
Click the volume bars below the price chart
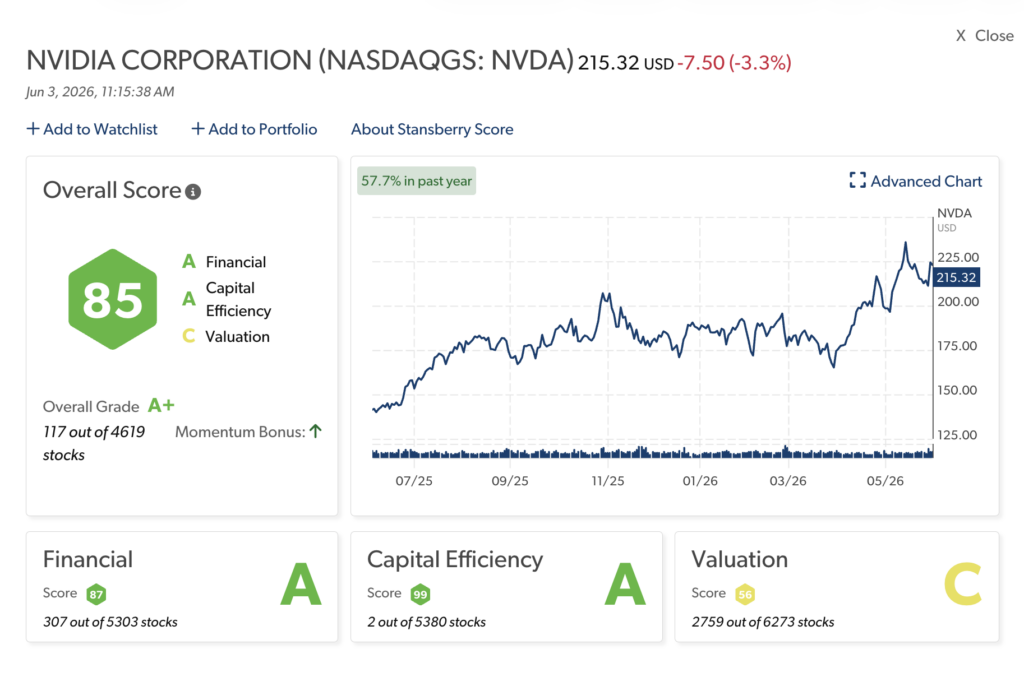click(x=652, y=452)
